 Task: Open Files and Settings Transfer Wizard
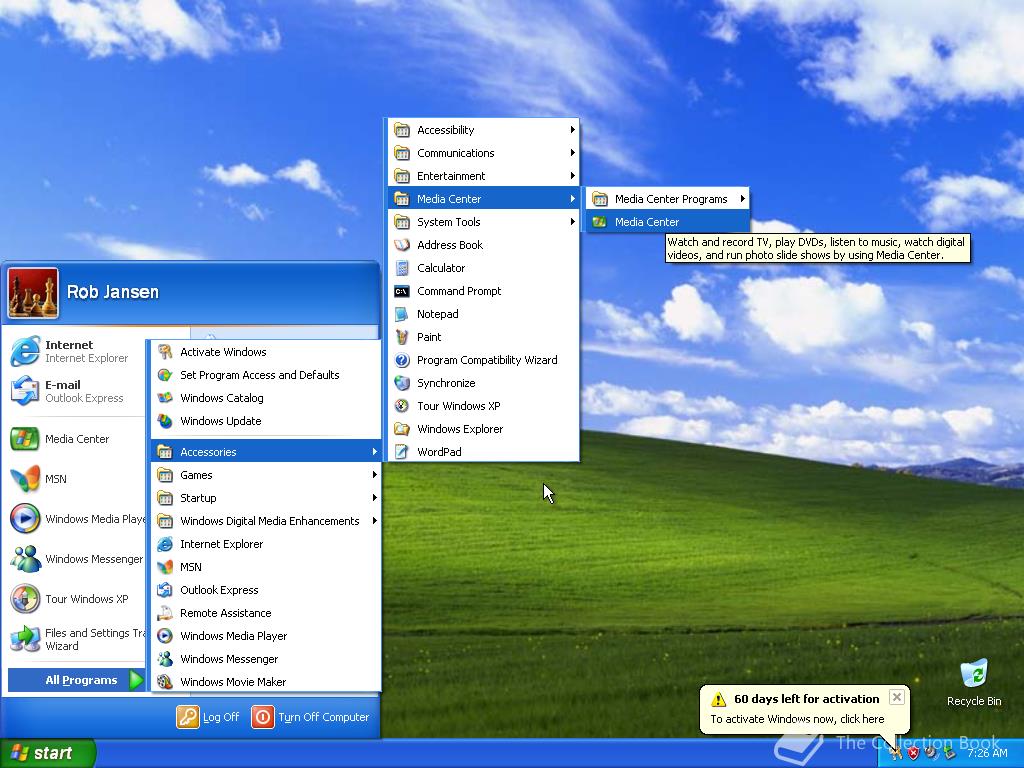[77, 639]
